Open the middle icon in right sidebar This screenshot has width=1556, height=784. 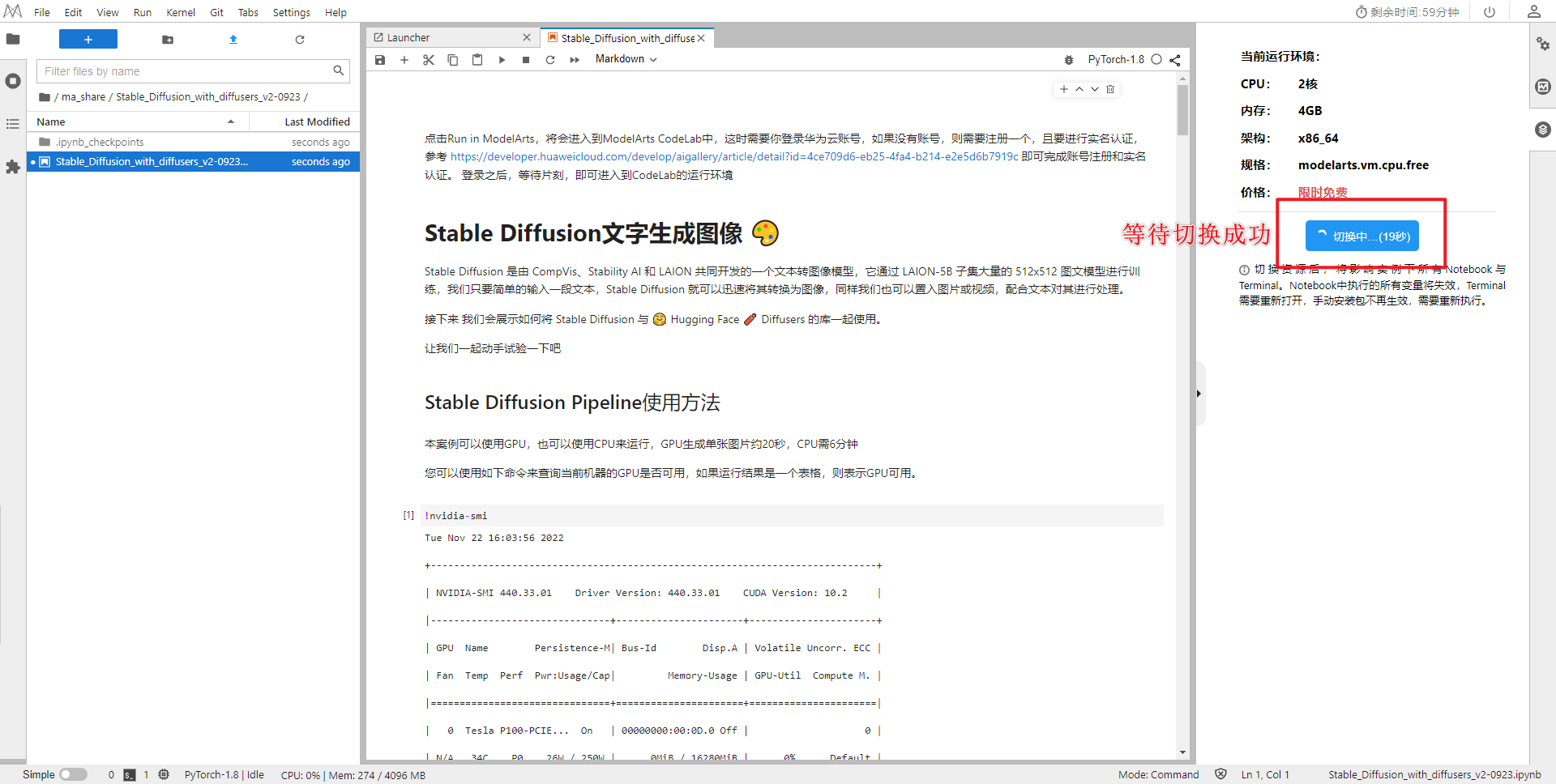coord(1543,87)
